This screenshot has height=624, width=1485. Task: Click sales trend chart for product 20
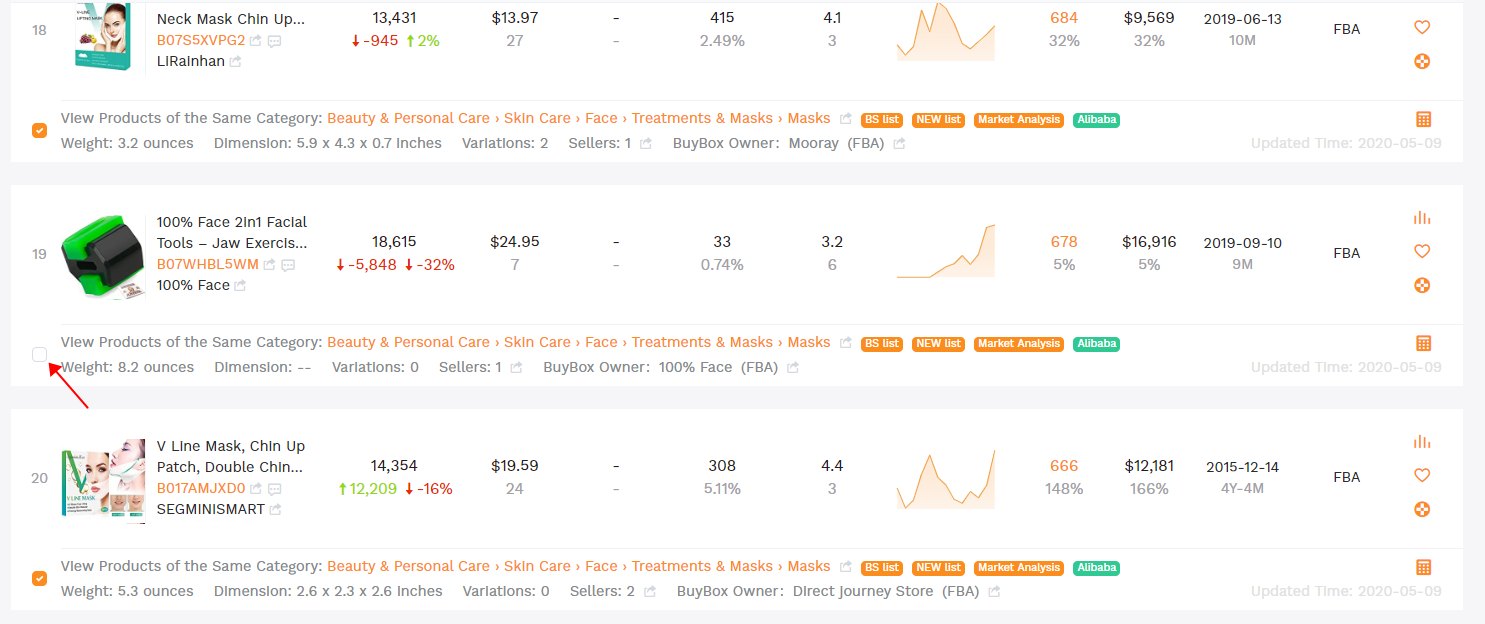(x=945, y=478)
